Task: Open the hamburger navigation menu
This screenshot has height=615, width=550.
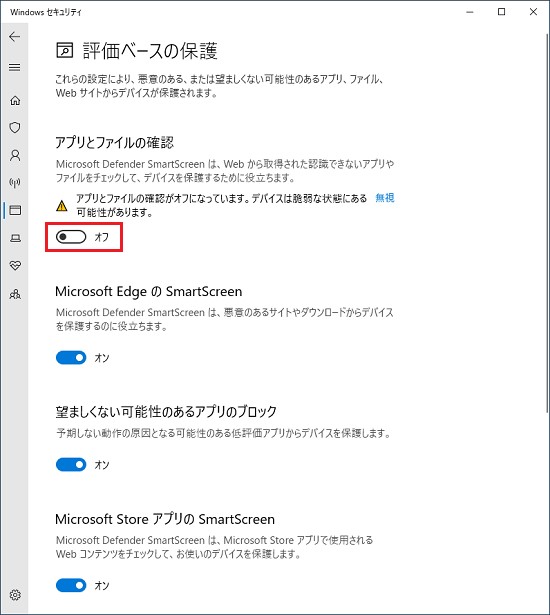Action: pyautogui.click(x=15, y=67)
